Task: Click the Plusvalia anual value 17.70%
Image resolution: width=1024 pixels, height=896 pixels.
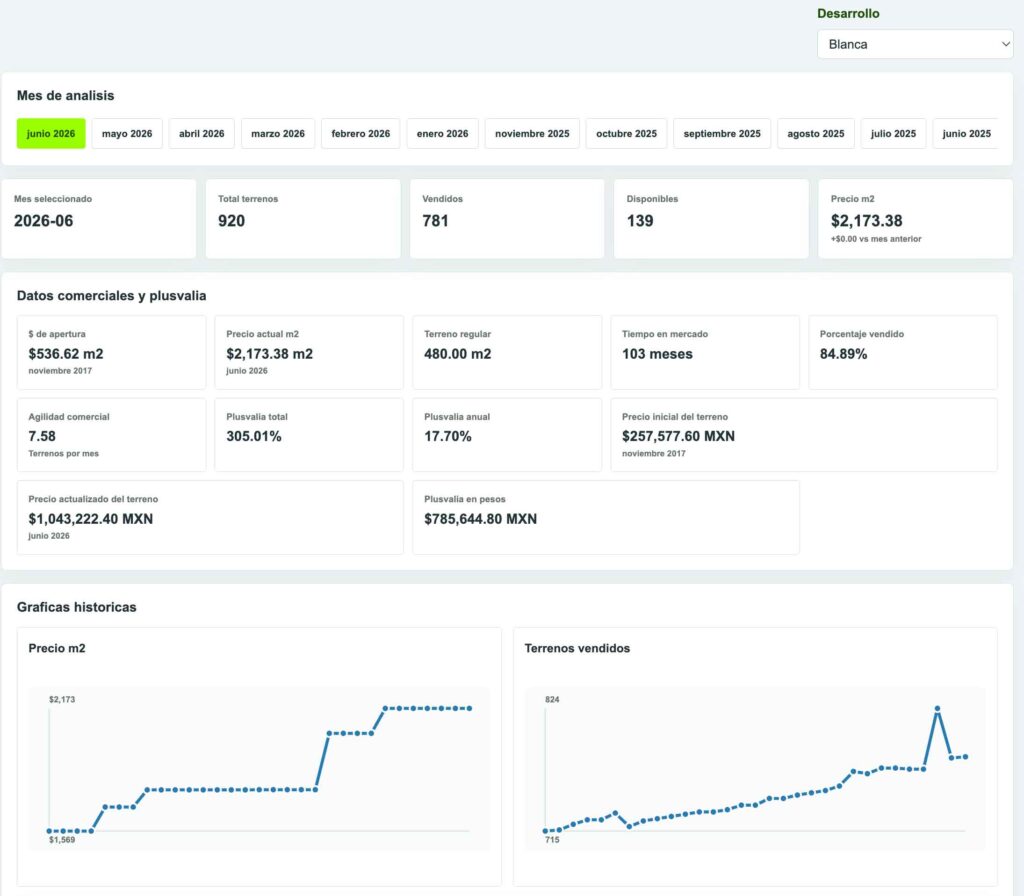Action: [x=447, y=436]
